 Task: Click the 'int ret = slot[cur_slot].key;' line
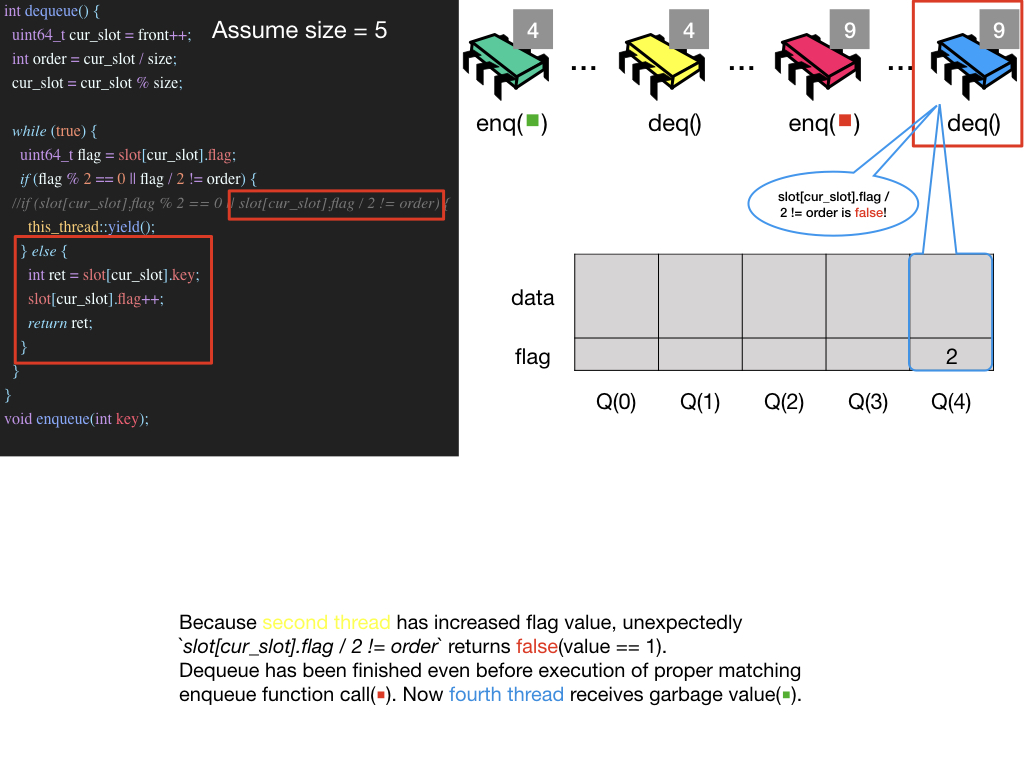click(x=114, y=275)
